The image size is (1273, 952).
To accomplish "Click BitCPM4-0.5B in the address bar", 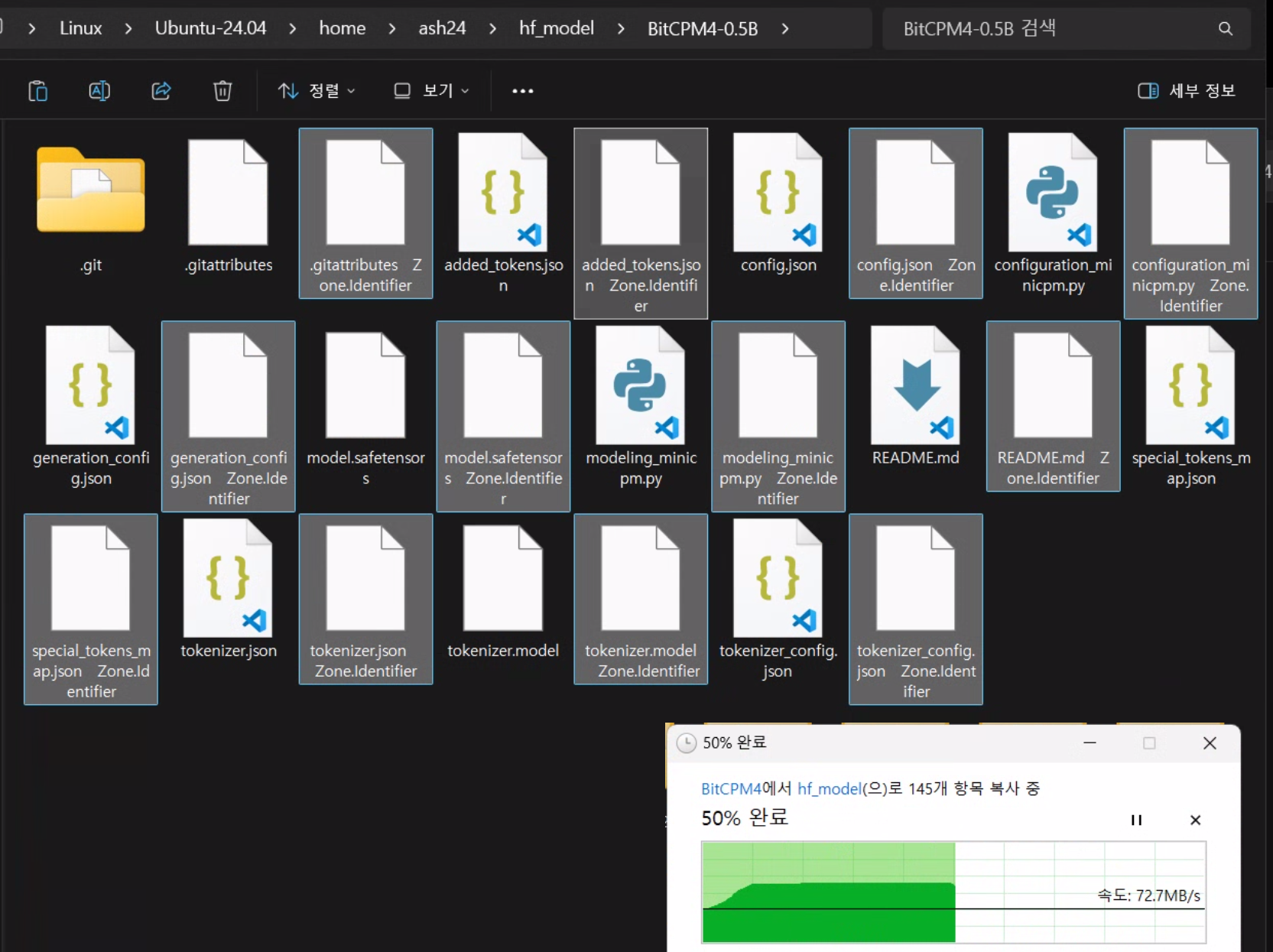I will point(703,29).
